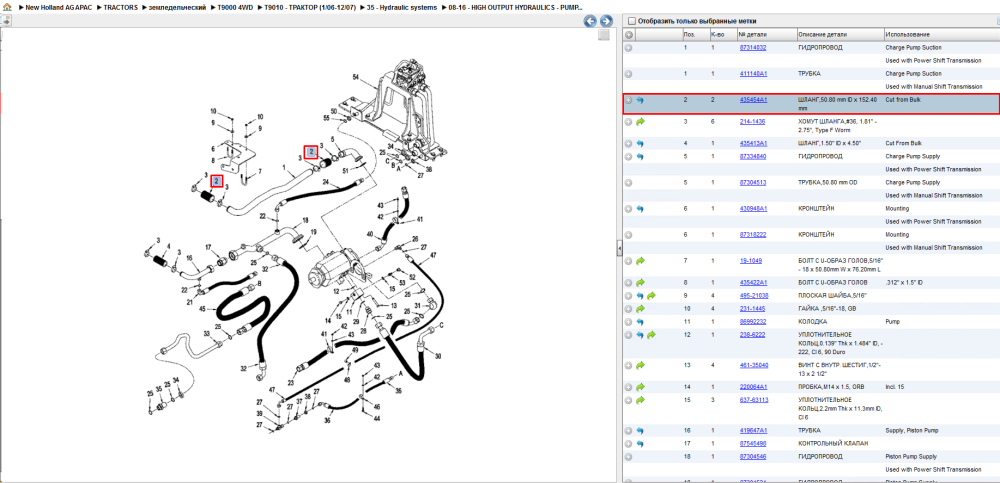Click blue arrow icon in row 495-21038
Screen dimensions: 1000x483
click(640, 295)
